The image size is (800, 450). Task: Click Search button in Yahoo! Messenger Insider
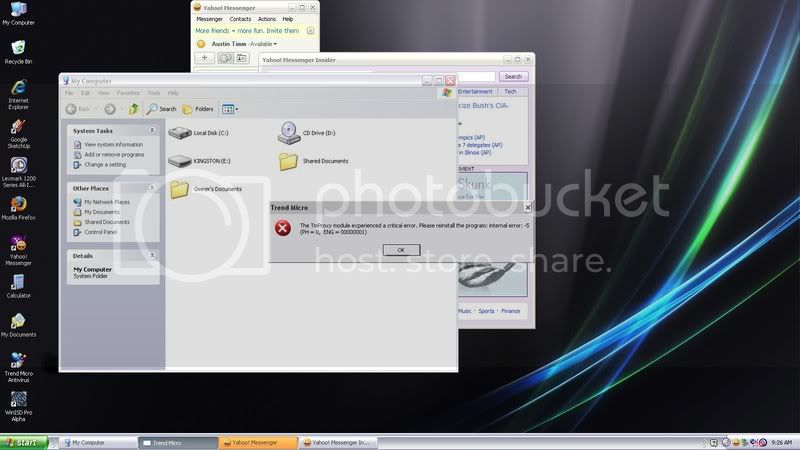point(513,77)
